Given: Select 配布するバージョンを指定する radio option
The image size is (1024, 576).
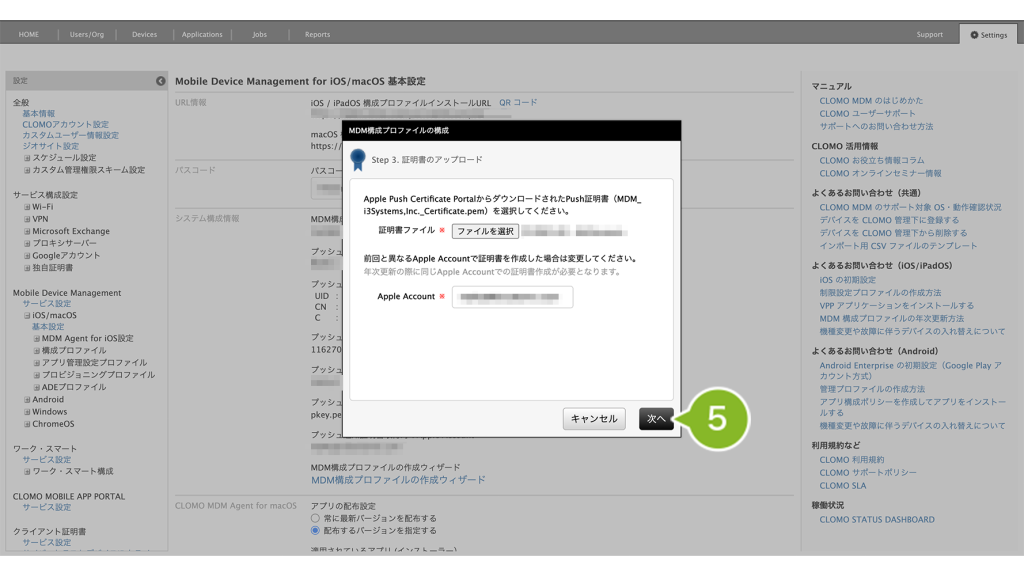Looking at the screenshot, I should [x=316, y=530].
